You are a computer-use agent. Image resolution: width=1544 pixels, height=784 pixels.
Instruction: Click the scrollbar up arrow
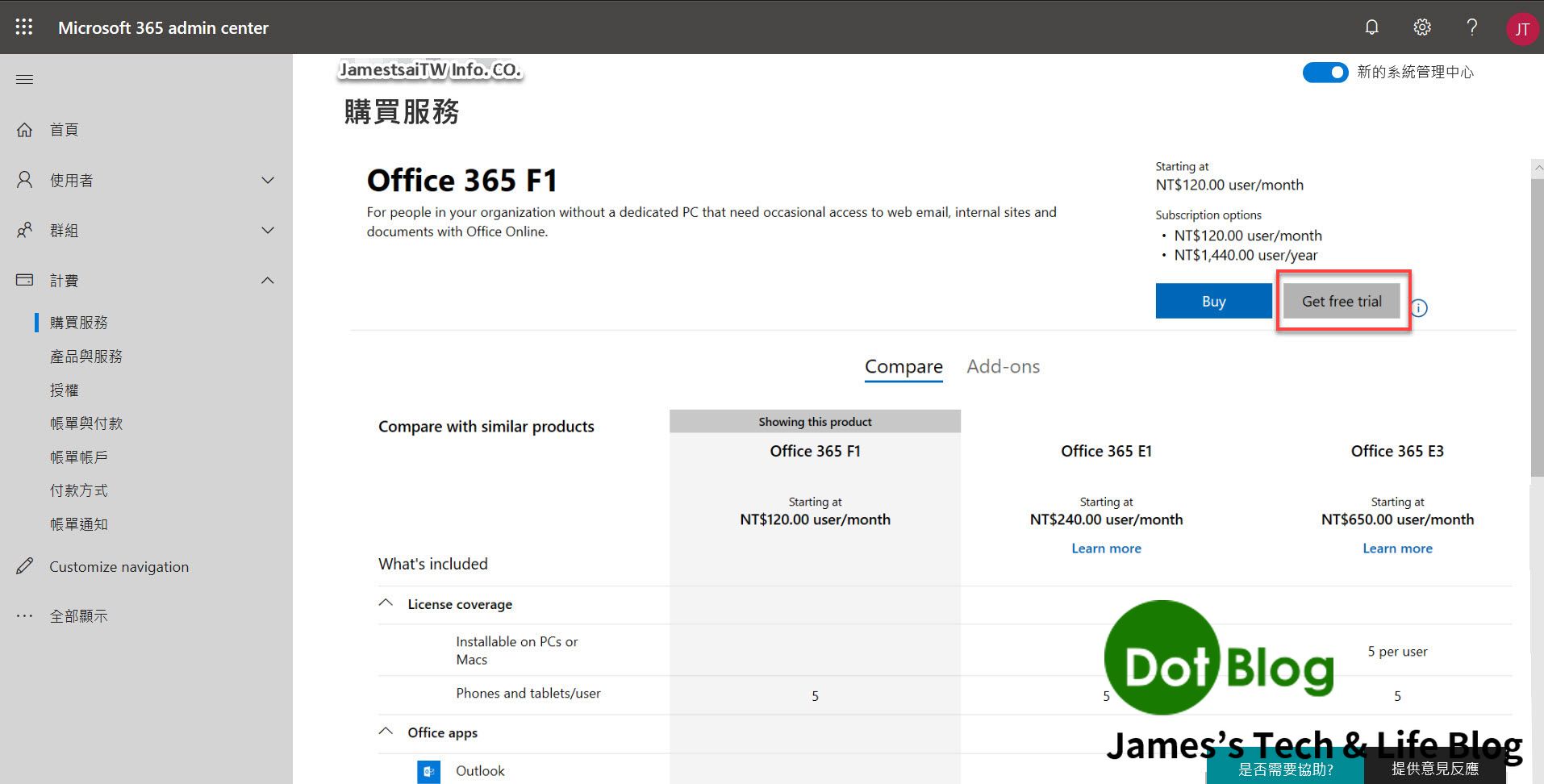[1538, 168]
